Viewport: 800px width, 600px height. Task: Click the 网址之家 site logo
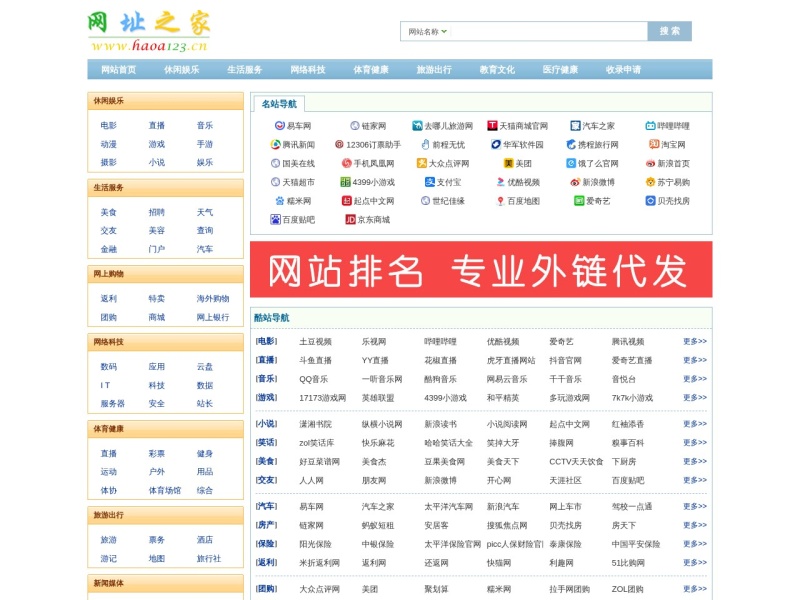point(148,31)
